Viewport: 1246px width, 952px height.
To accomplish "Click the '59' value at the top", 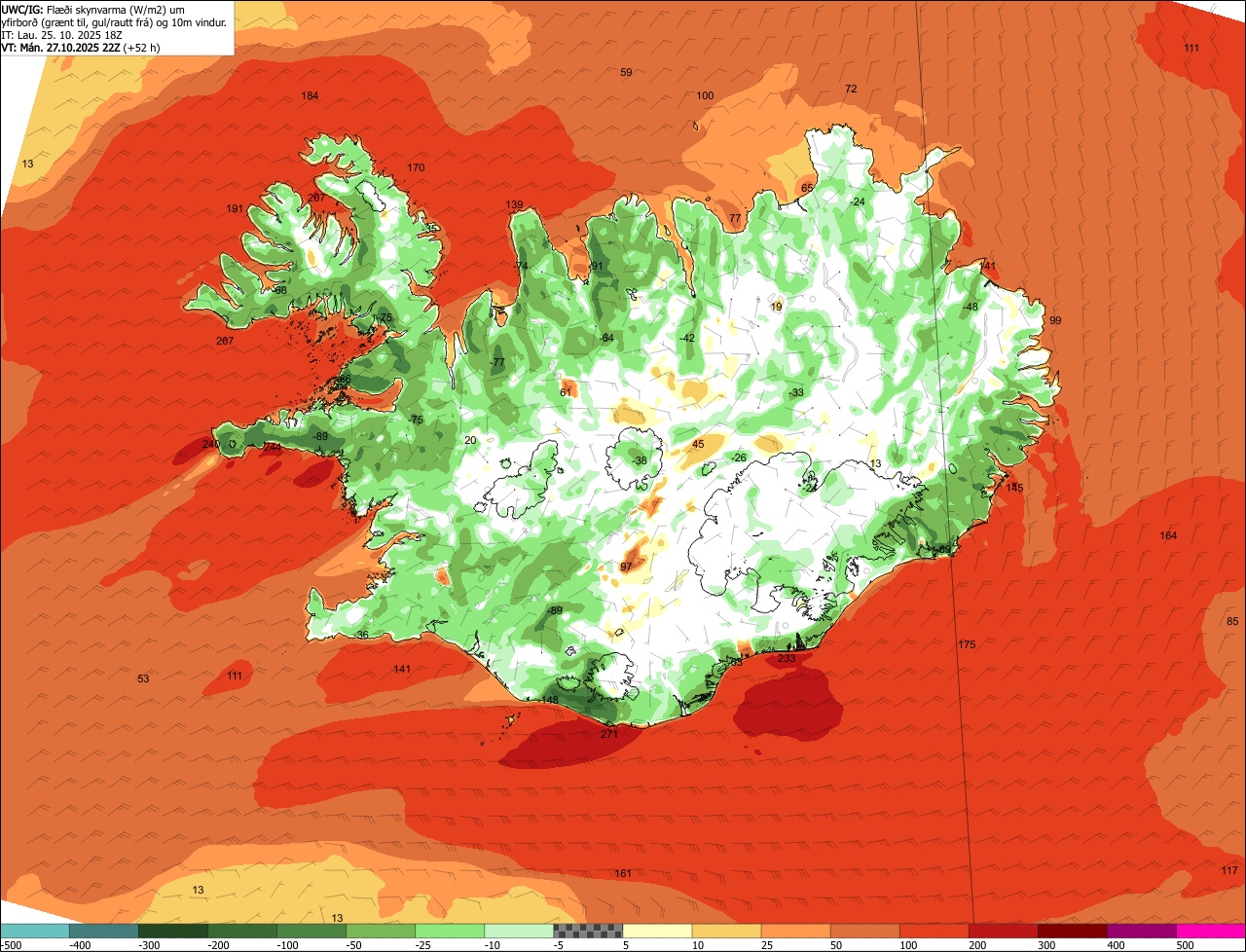I will 626,72.
